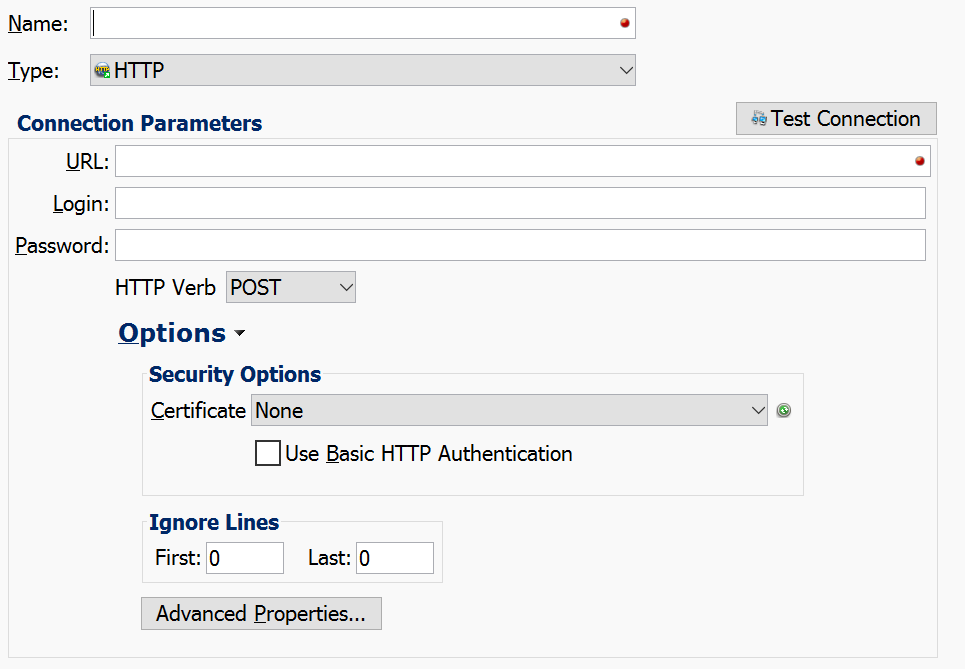This screenshot has width=965, height=669.
Task: Click inside the Login input field
Action: click(x=500, y=203)
